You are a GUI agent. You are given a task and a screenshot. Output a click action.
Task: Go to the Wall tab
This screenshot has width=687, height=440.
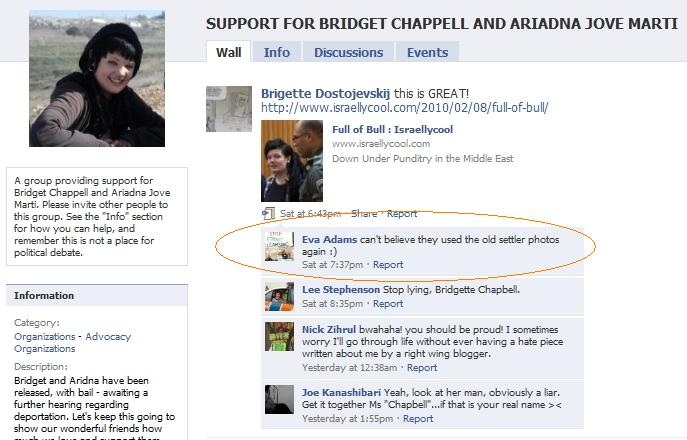[228, 52]
